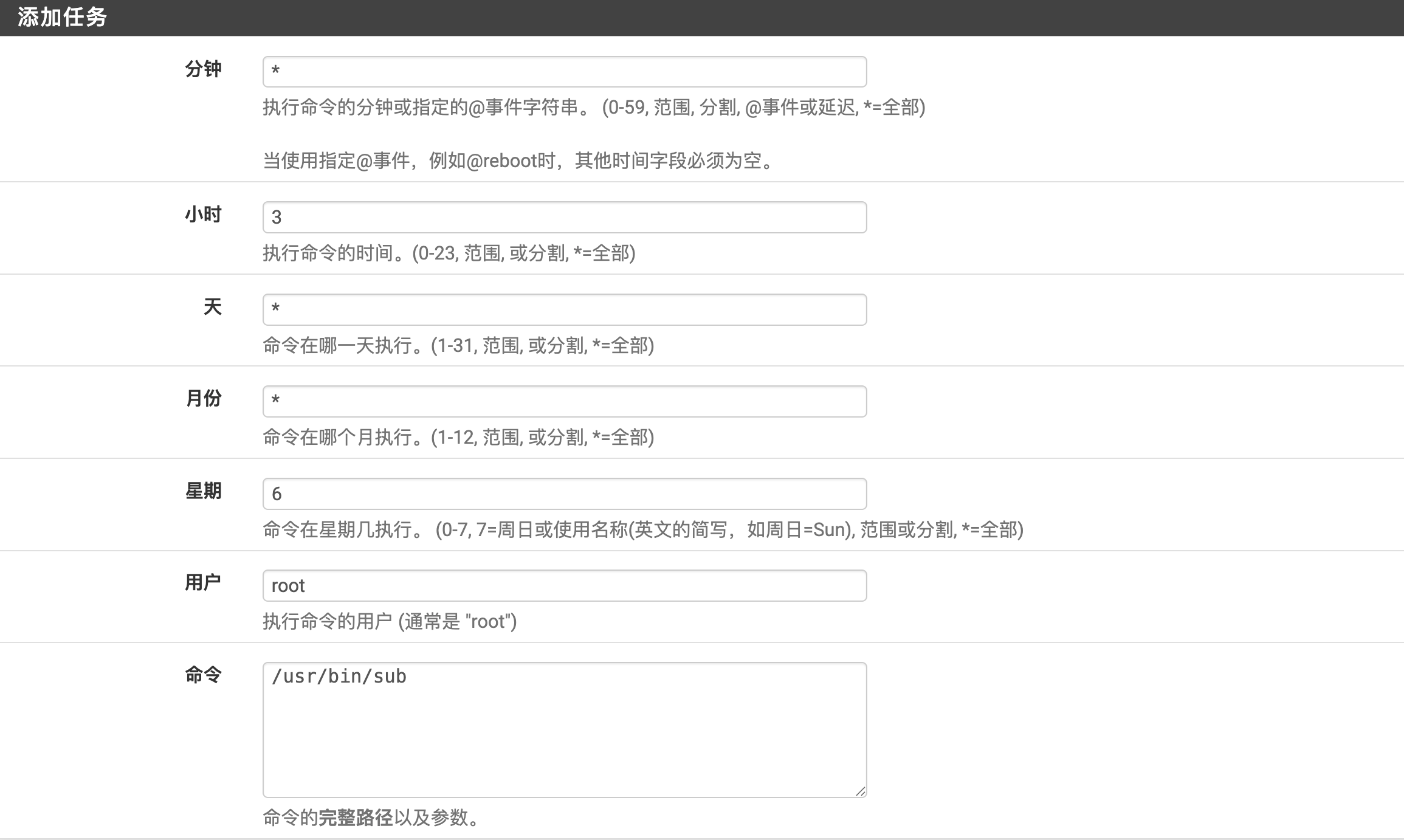1404x840 pixels.
Task: Select the 月份 (month) input box
Action: pyautogui.click(x=564, y=401)
